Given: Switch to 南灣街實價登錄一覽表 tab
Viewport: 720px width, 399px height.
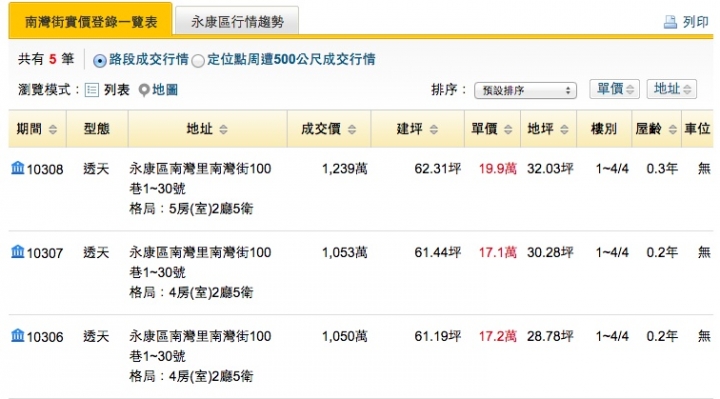Looking at the screenshot, I should (90, 20).
